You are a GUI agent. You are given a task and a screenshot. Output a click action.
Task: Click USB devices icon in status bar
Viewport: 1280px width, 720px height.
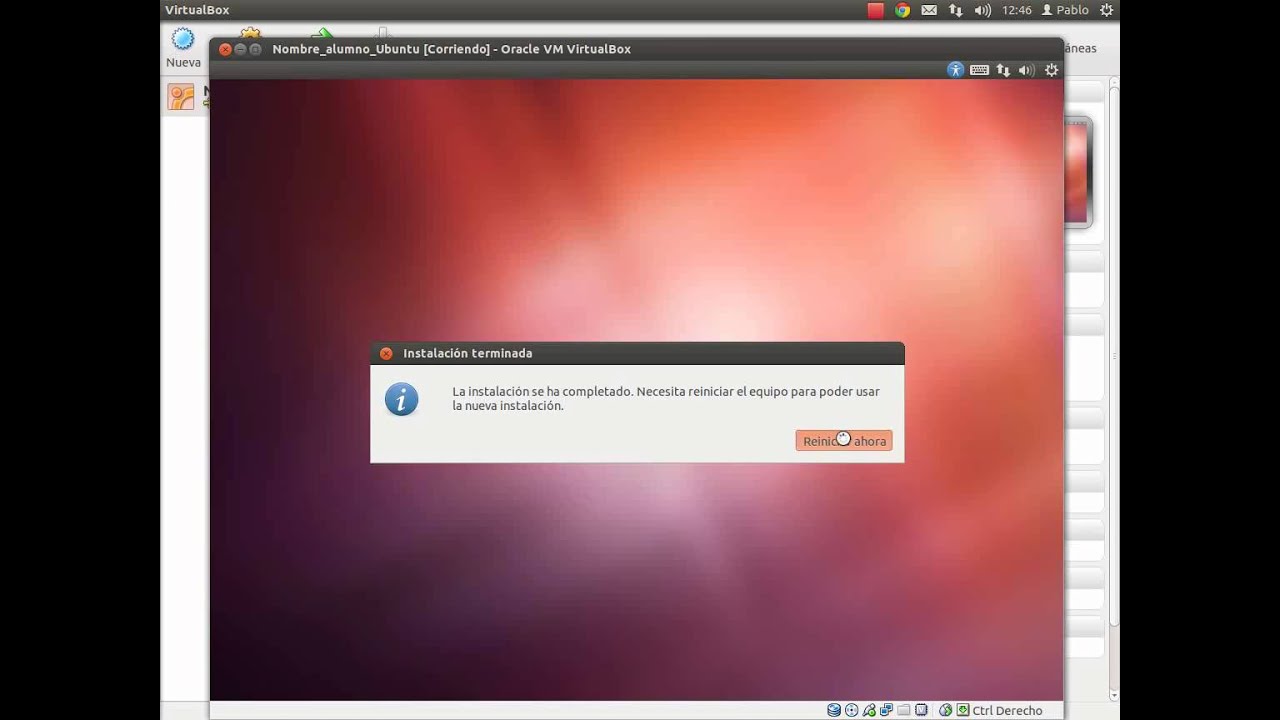pos(869,710)
